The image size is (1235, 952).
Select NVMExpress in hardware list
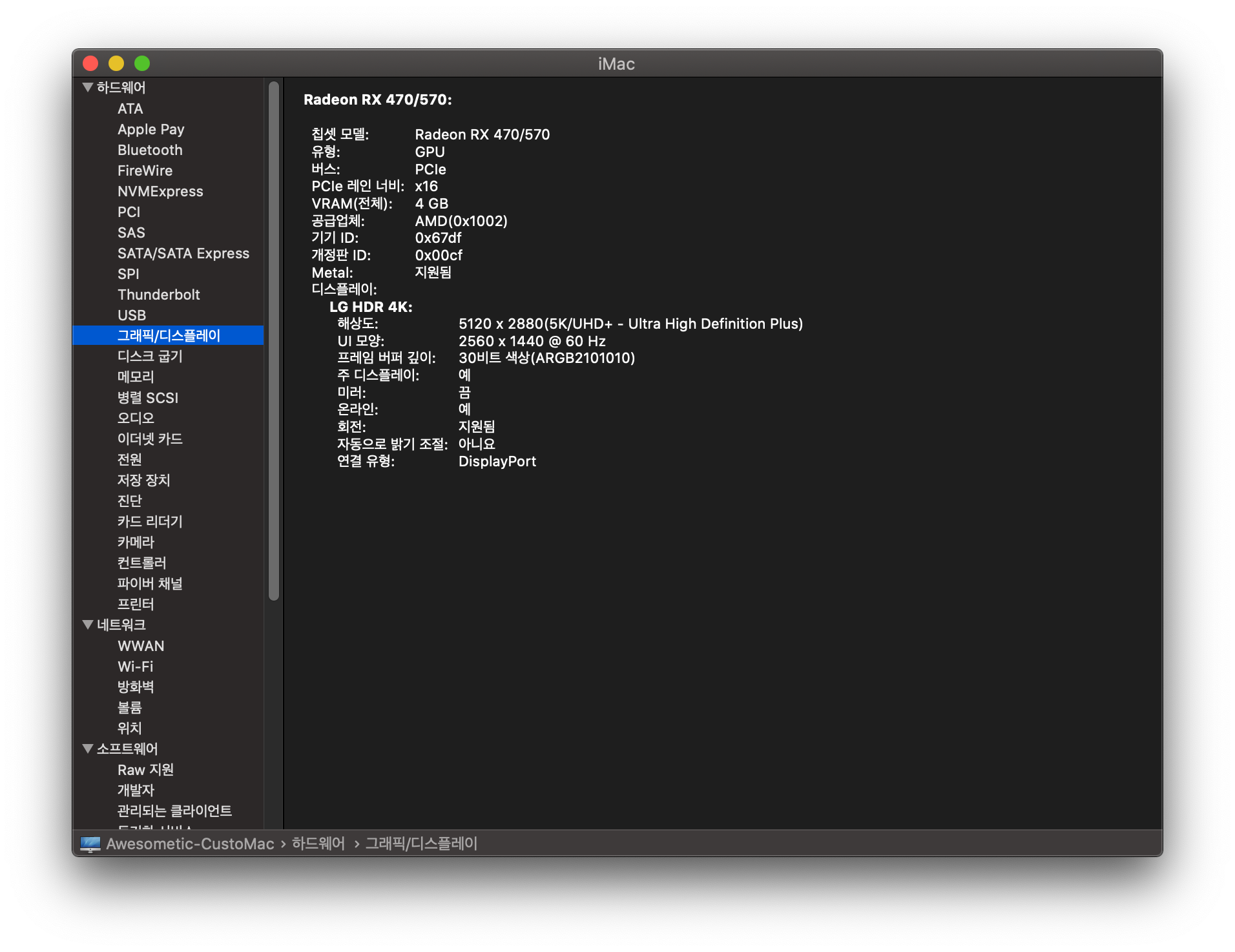click(x=160, y=191)
